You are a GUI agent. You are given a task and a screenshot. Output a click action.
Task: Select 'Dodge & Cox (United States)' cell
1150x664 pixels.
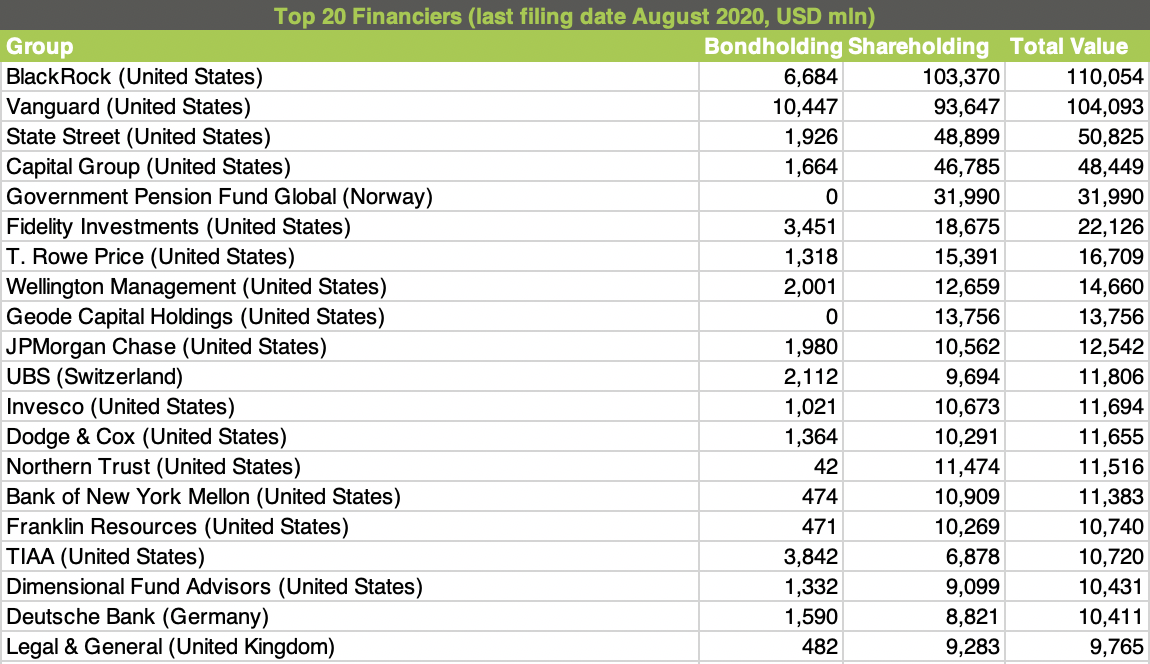[x=350, y=437]
